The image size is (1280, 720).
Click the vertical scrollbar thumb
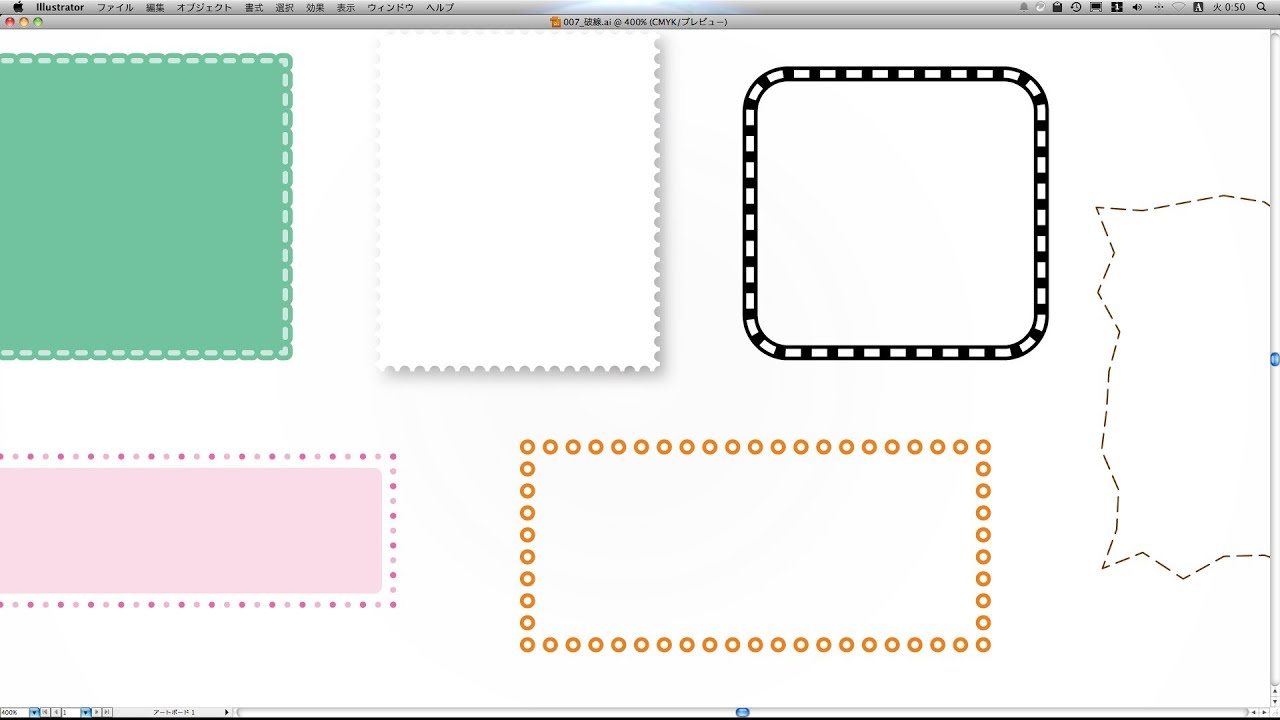click(1275, 359)
